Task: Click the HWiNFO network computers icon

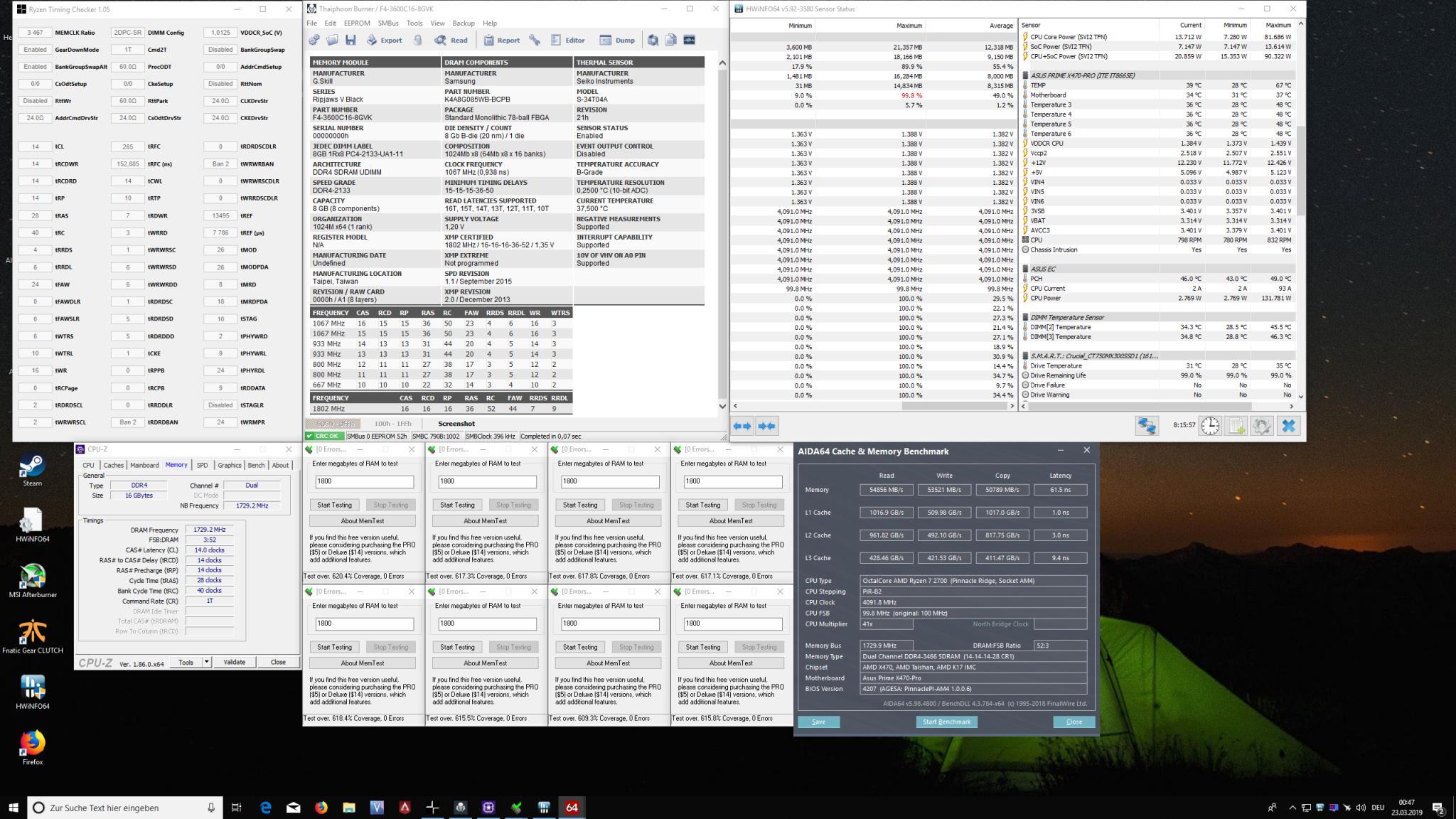Action: click(1147, 426)
